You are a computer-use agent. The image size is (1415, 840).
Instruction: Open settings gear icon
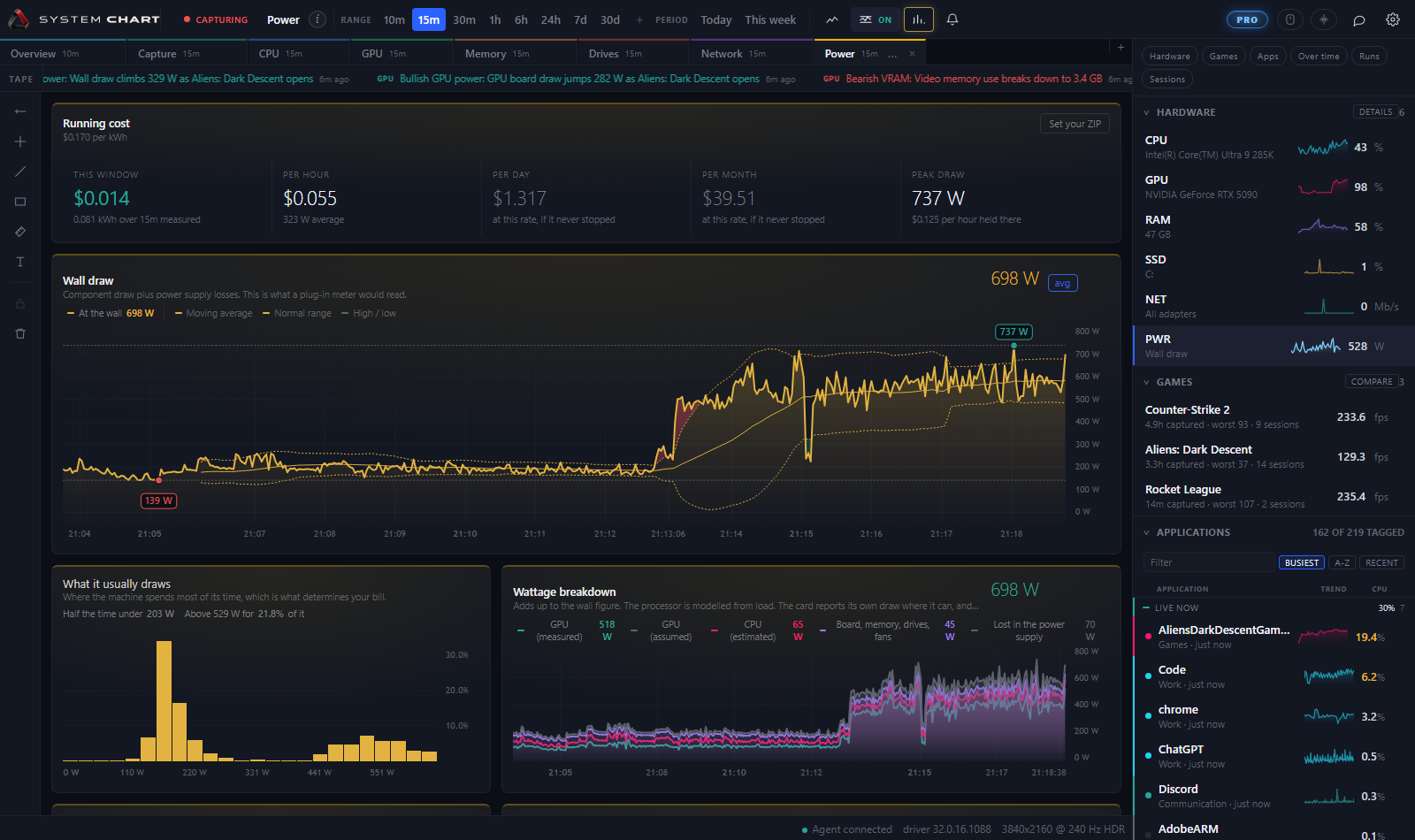(1393, 19)
